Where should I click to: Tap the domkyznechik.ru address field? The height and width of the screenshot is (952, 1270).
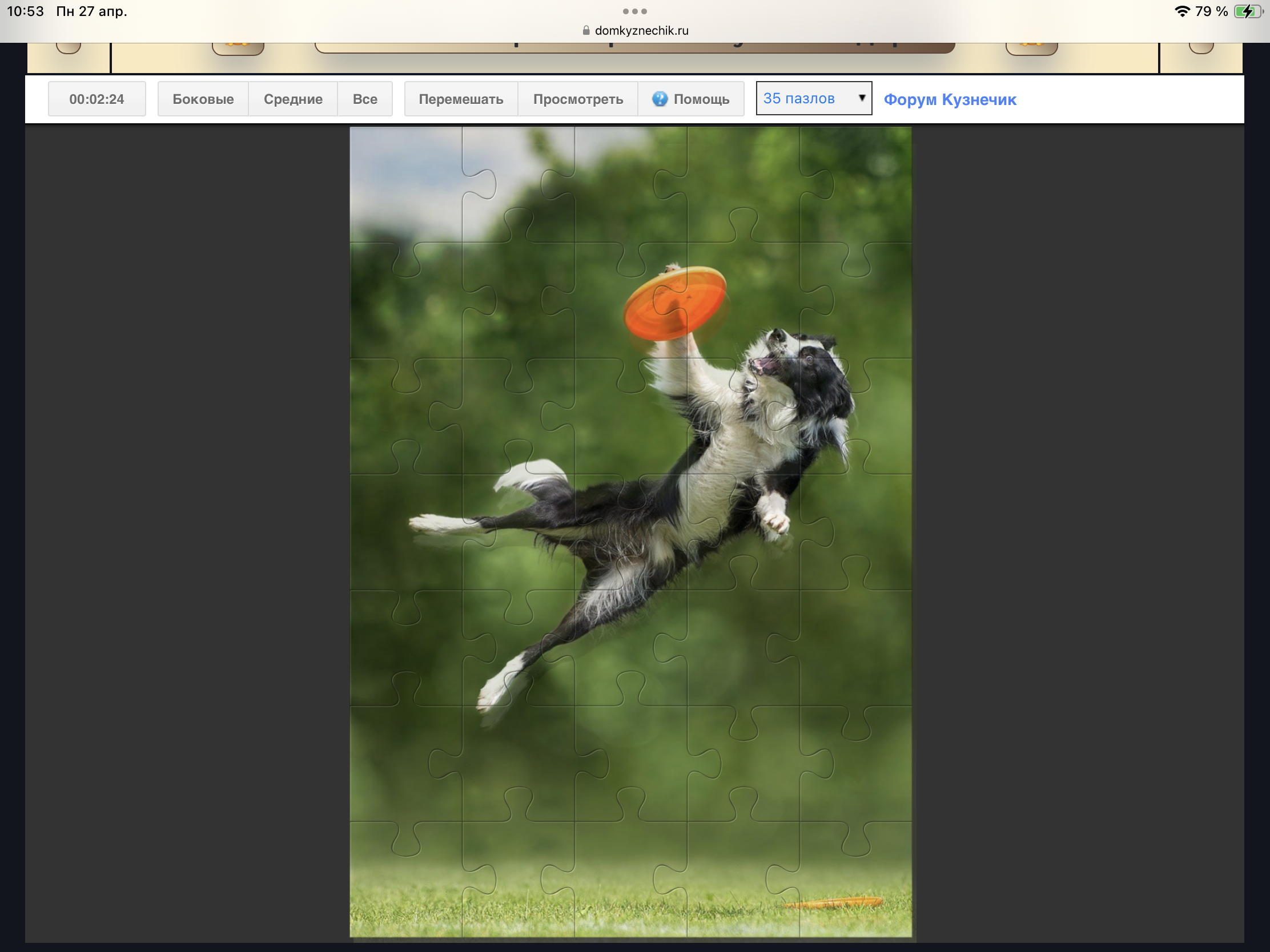point(641,31)
